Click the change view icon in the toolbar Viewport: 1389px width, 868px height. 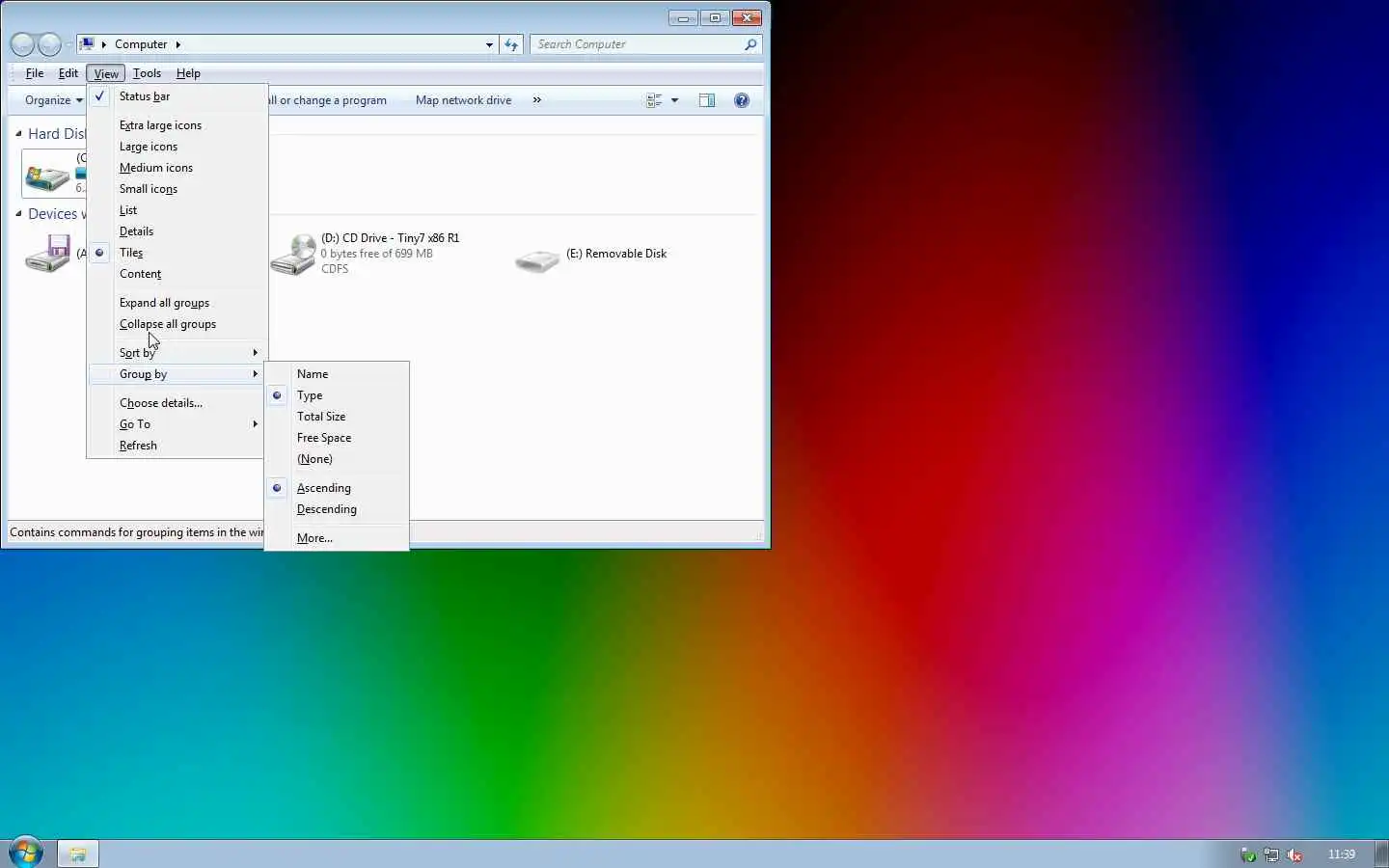[x=654, y=100]
